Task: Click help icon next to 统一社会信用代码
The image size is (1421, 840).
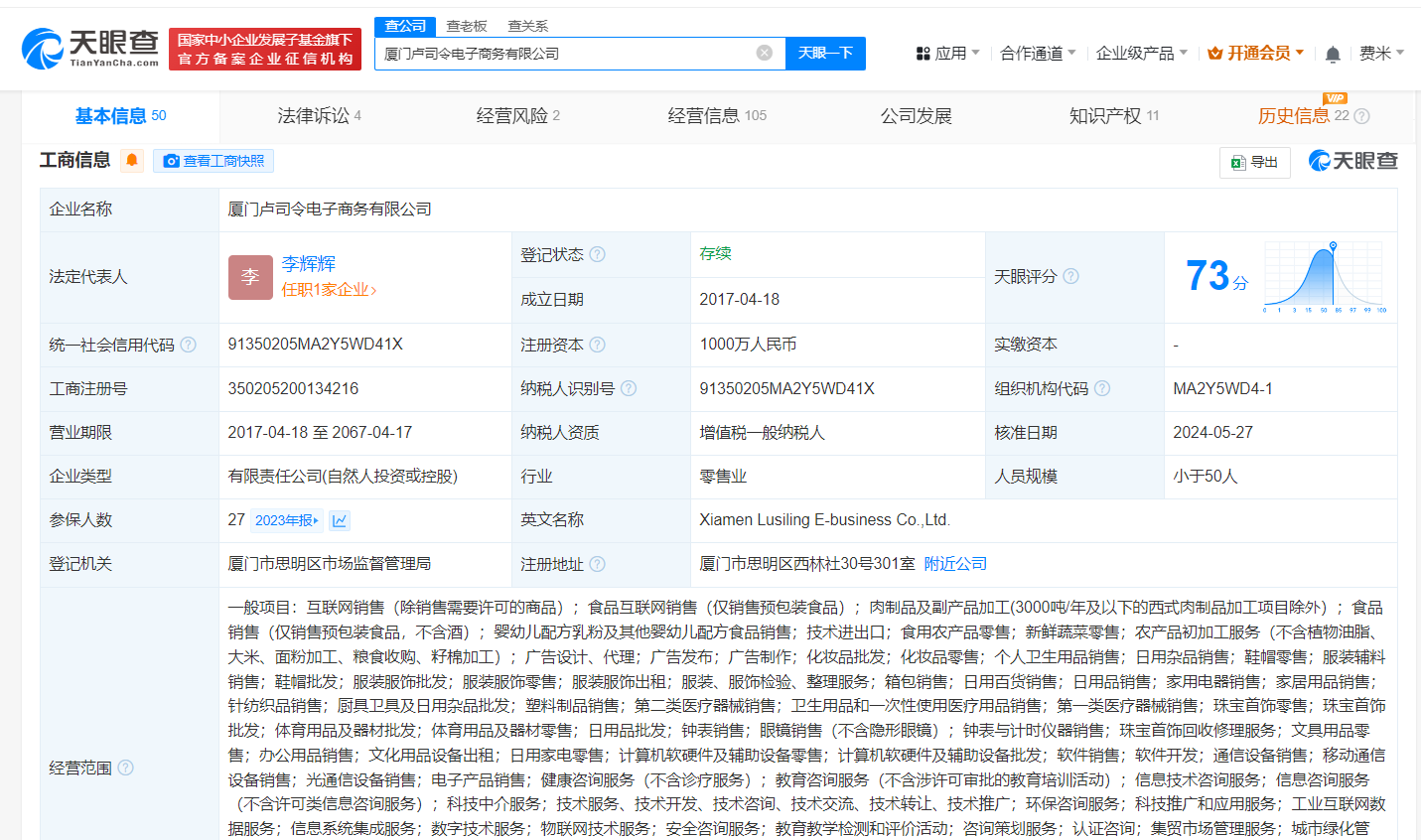Action: [x=188, y=345]
